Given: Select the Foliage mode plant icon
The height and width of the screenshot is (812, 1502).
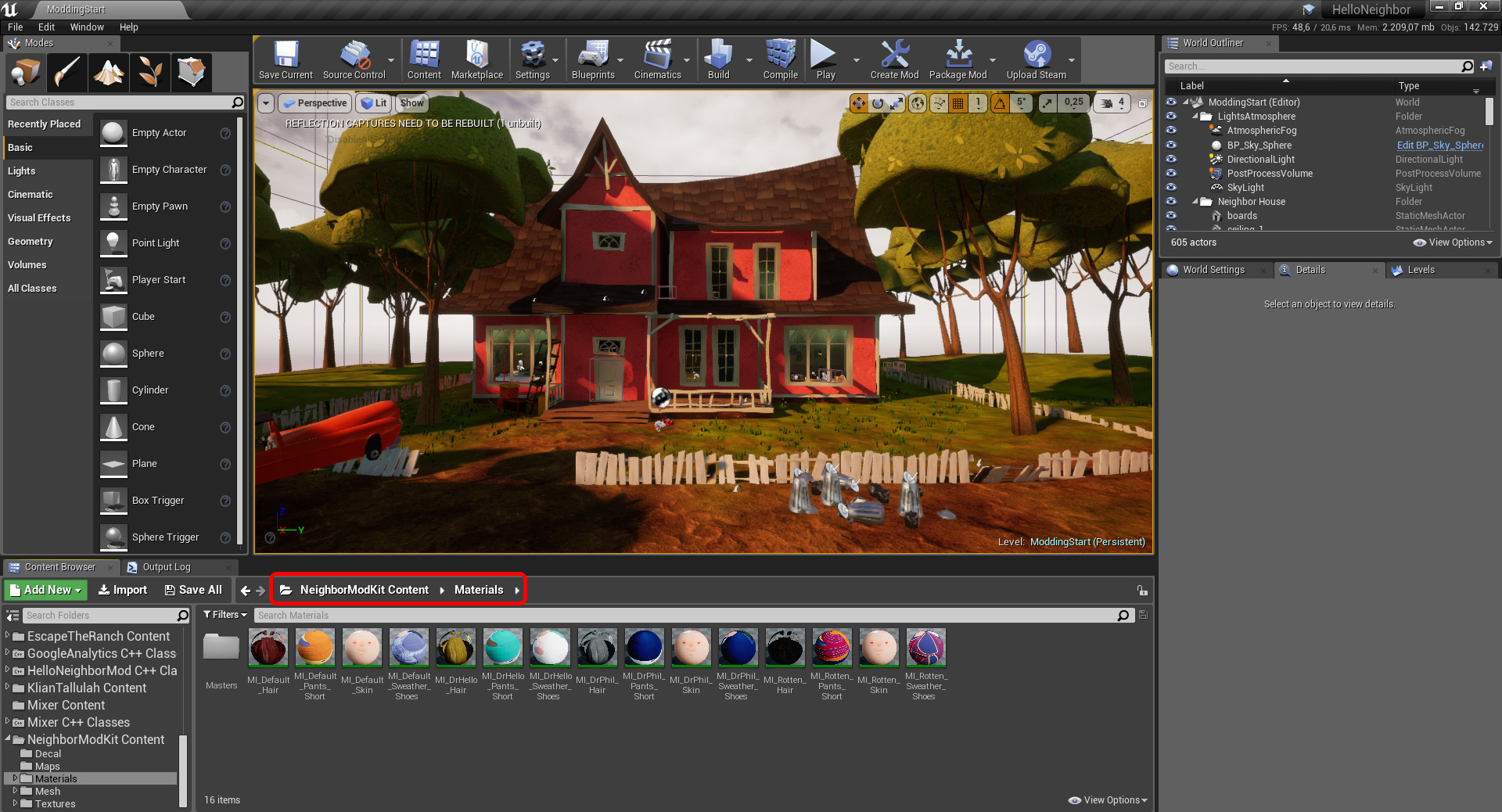Looking at the screenshot, I should point(150,72).
